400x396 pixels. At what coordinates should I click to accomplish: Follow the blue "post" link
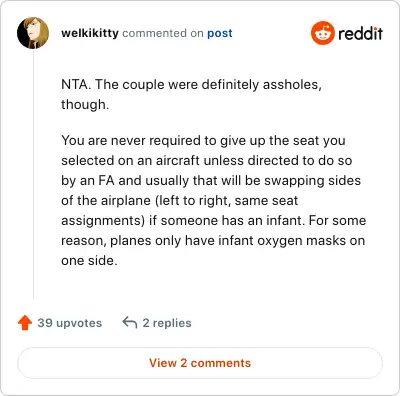(x=220, y=33)
